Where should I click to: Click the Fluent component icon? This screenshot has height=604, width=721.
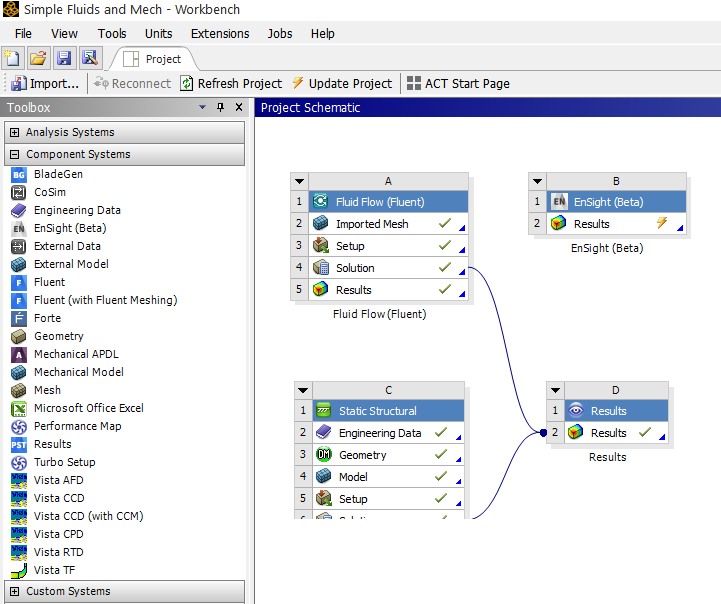[19, 282]
